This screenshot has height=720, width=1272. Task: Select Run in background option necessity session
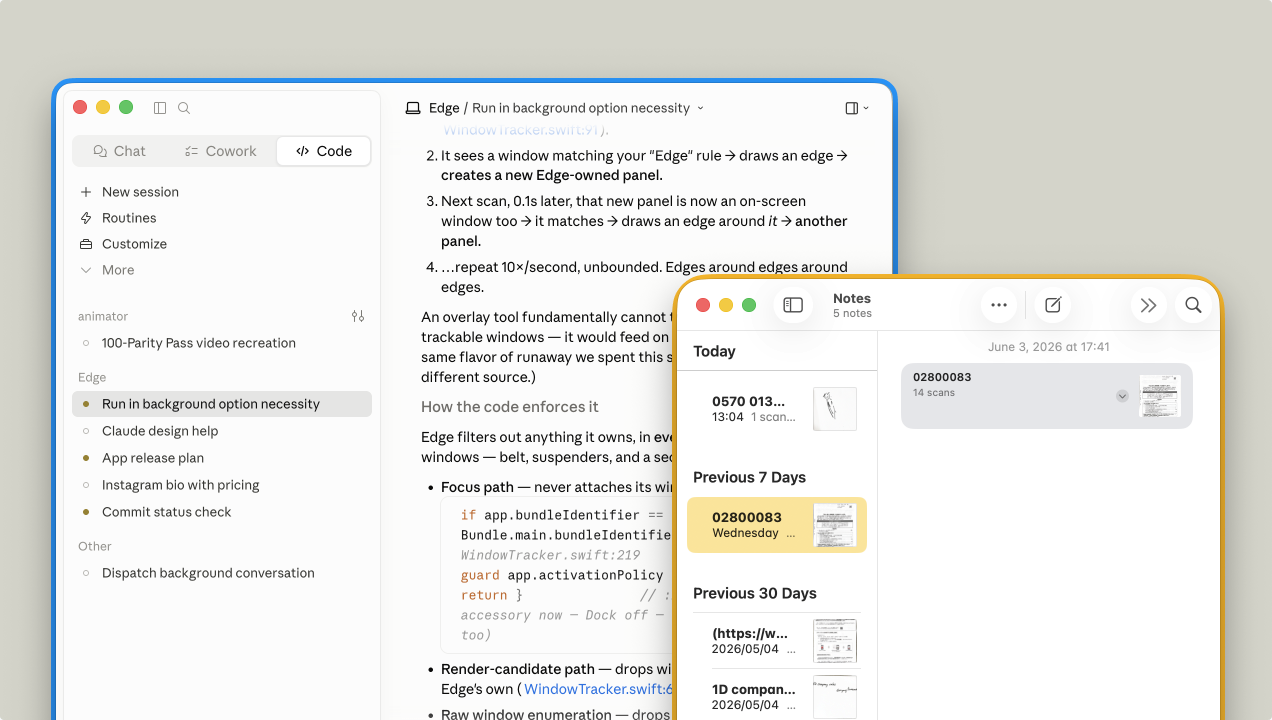pyautogui.click(x=222, y=404)
